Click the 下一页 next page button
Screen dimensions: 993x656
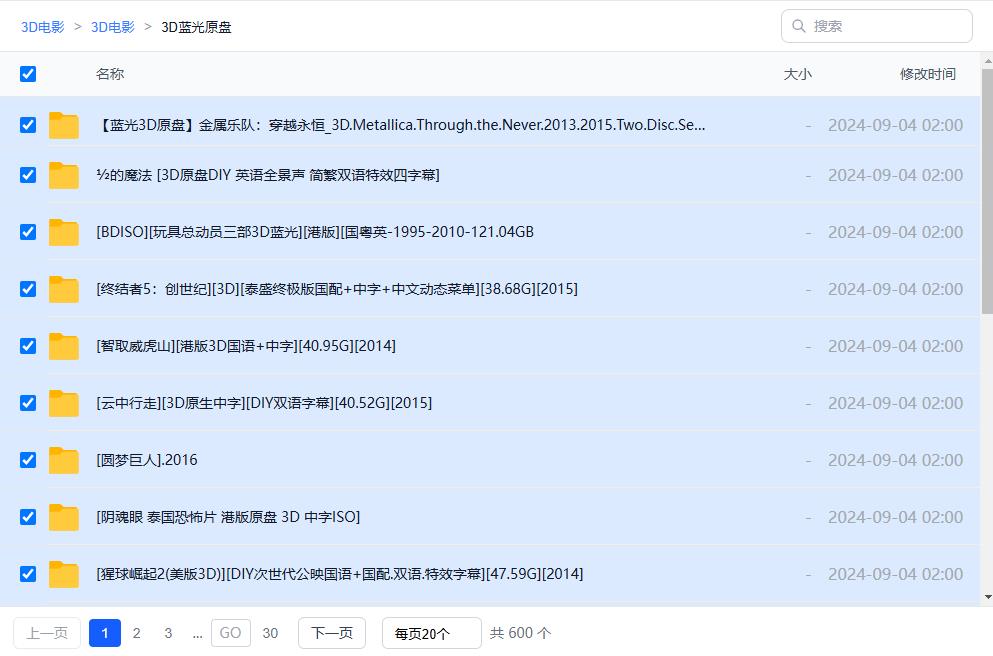(332, 633)
